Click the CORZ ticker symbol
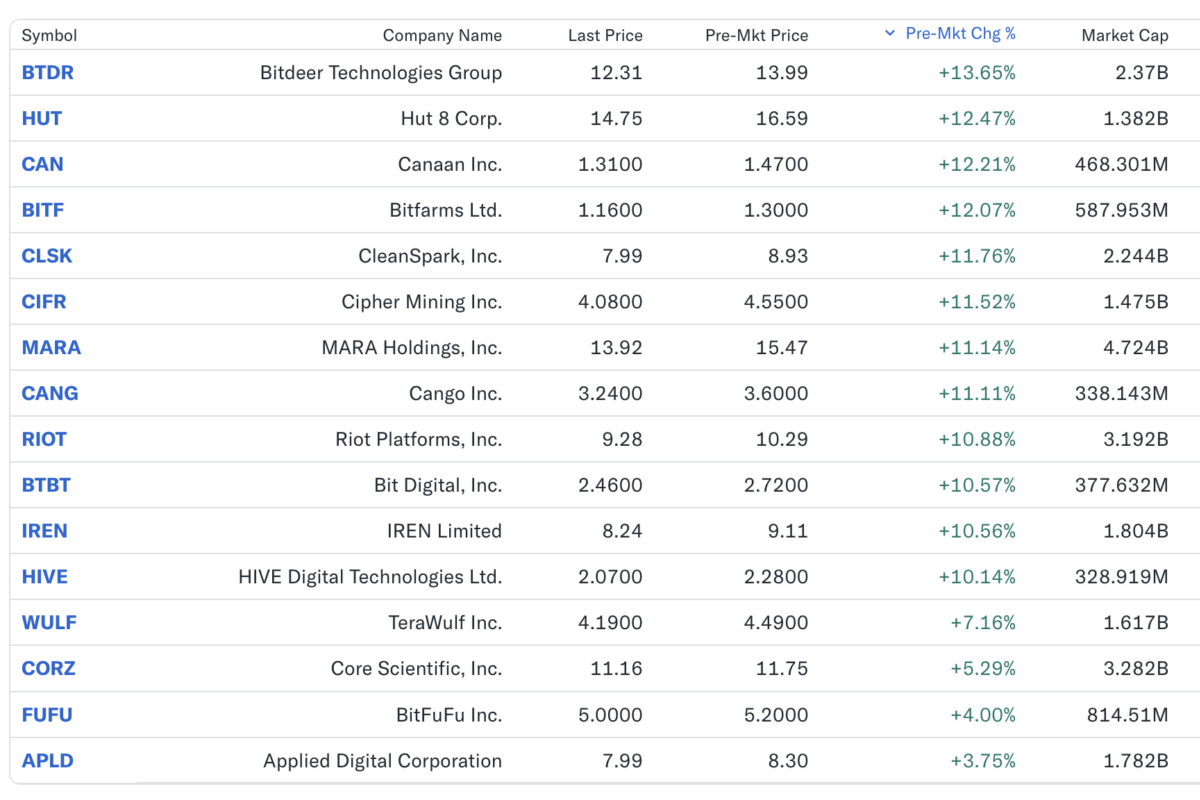Image resolution: width=1200 pixels, height=800 pixels. tap(48, 669)
